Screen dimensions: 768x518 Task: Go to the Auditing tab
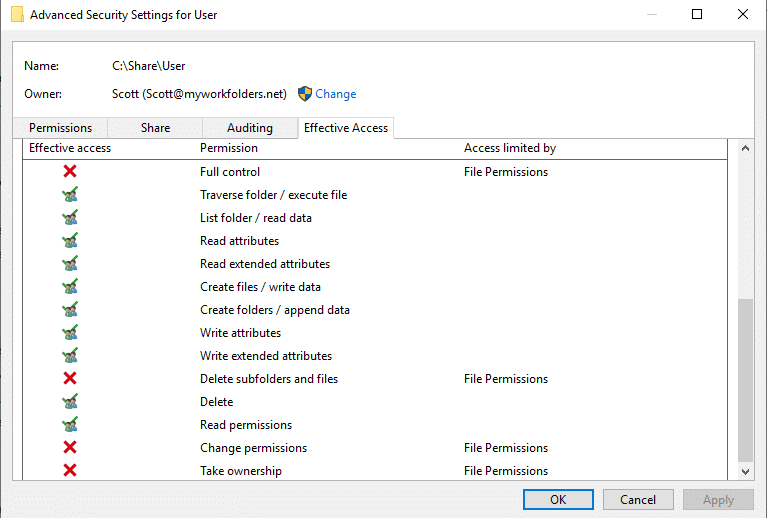250,128
